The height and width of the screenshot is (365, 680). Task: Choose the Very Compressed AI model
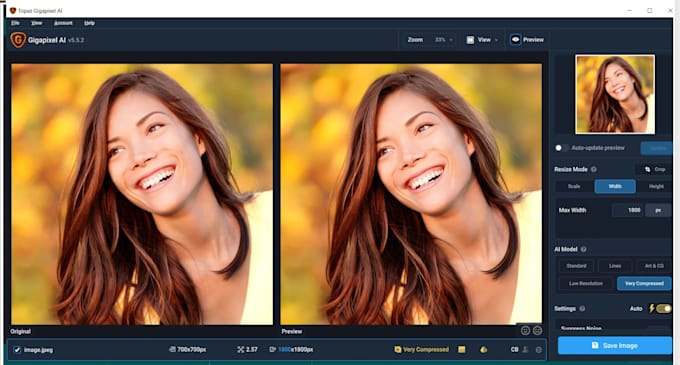pyautogui.click(x=644, y=284)
